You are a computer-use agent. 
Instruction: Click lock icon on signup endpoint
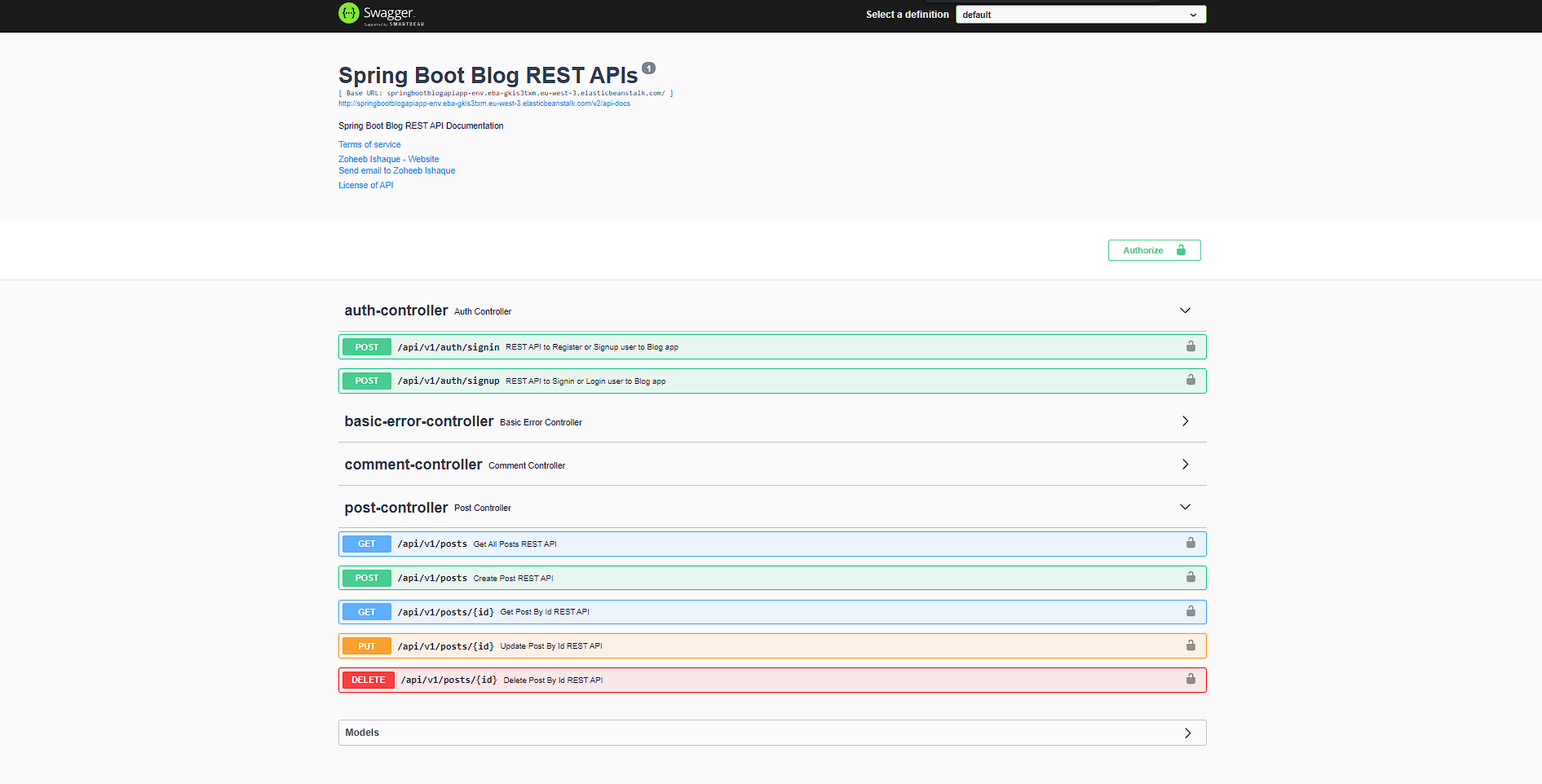pyautogui.click(x=1191, y=380)
